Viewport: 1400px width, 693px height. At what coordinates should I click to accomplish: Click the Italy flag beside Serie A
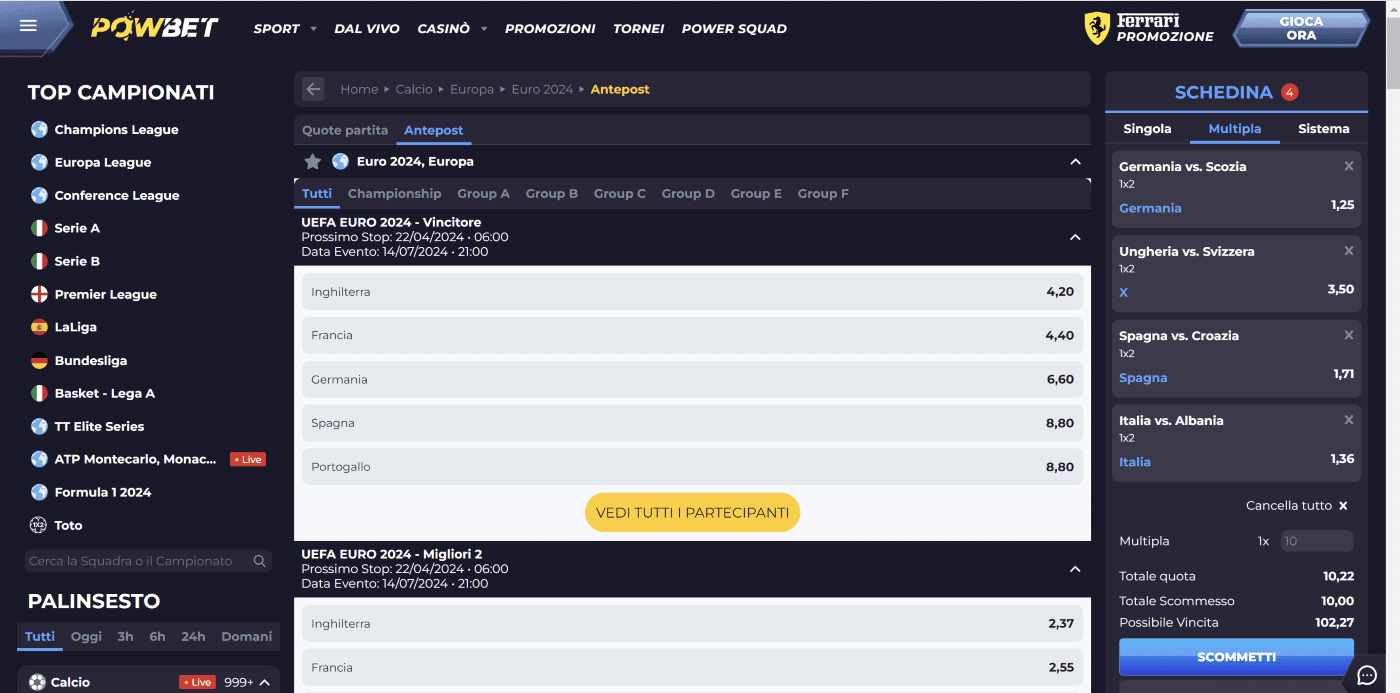coord(39,228)
